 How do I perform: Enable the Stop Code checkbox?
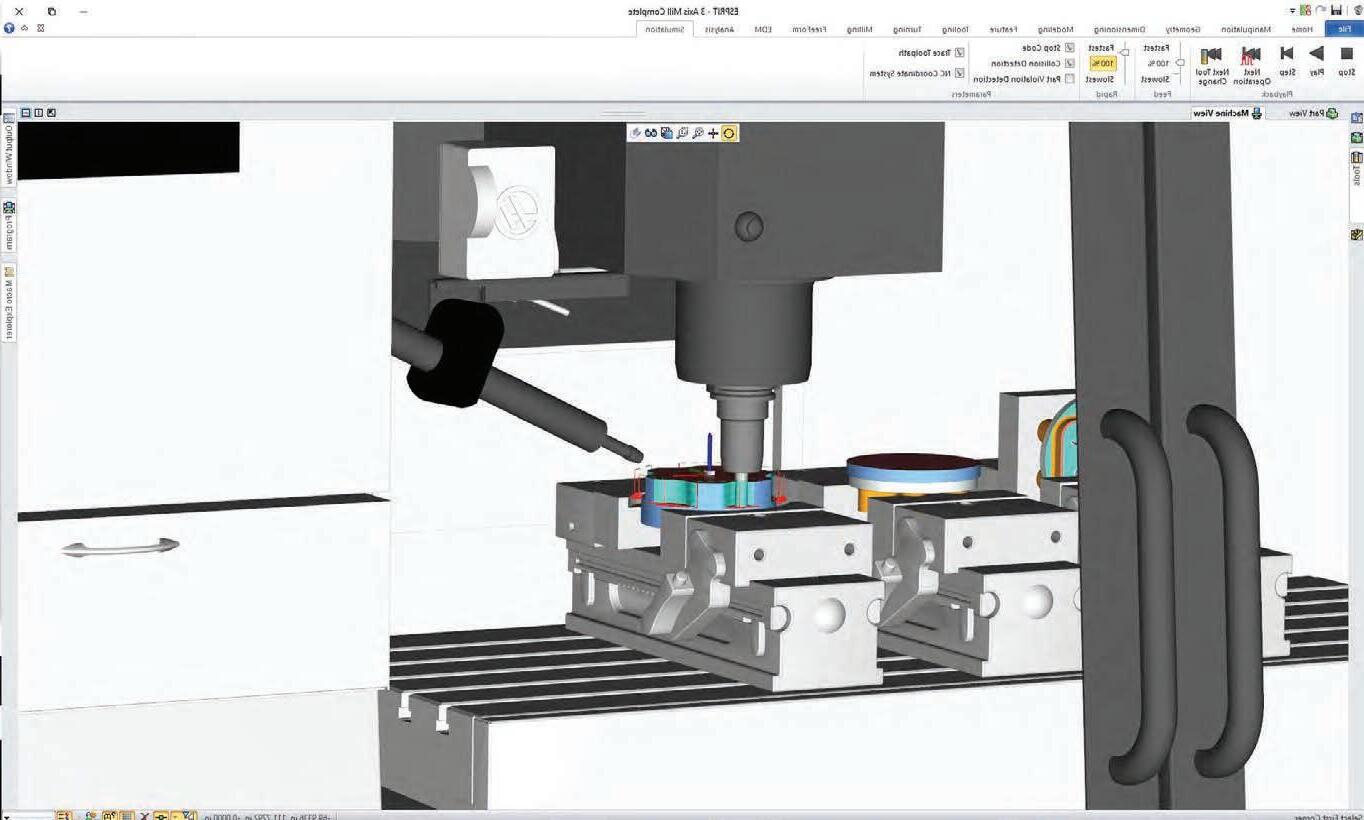[x=1069, y=48]
